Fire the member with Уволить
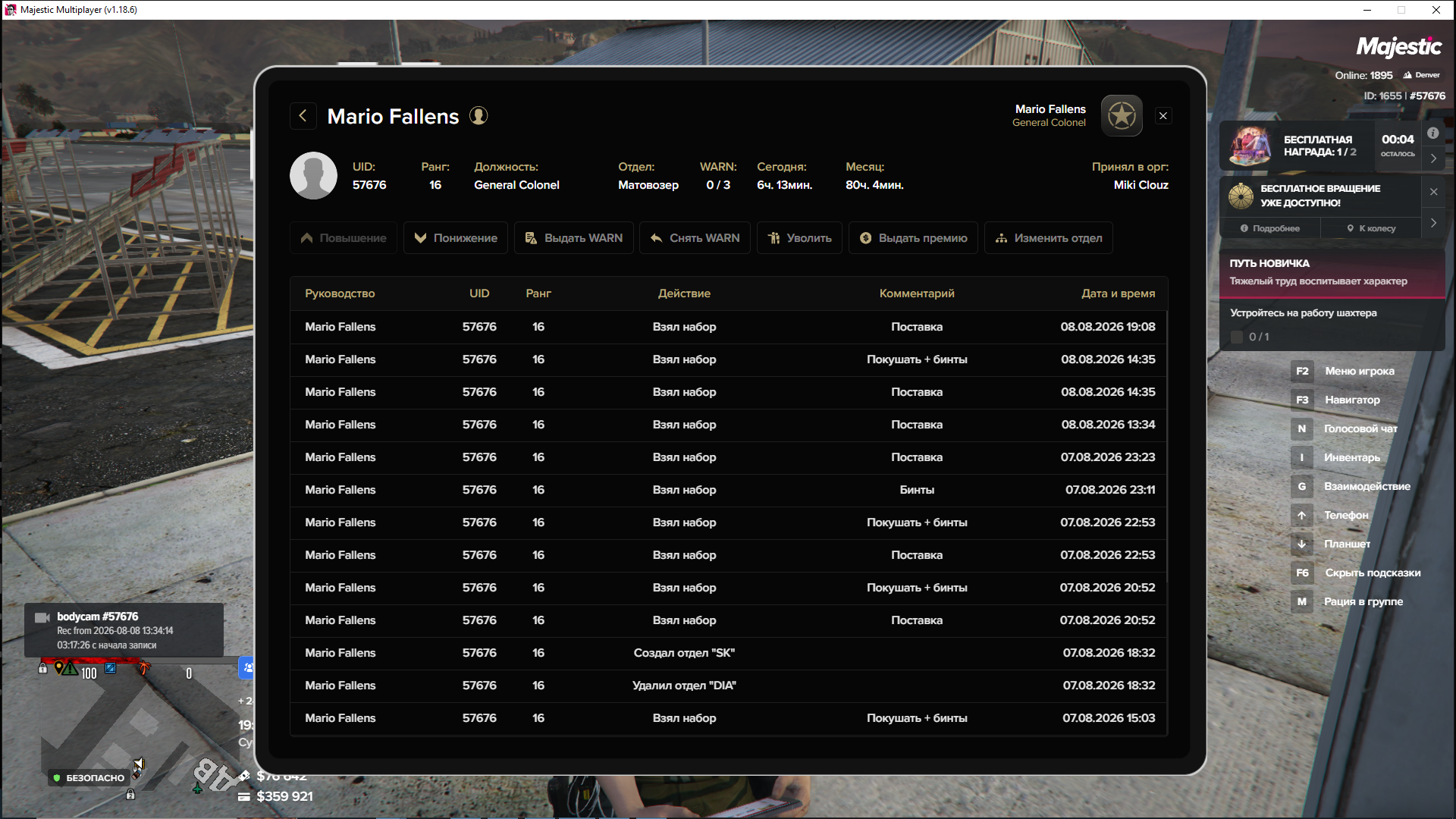The width and height of the screenshot is (1456, 819). coord(799,238)
